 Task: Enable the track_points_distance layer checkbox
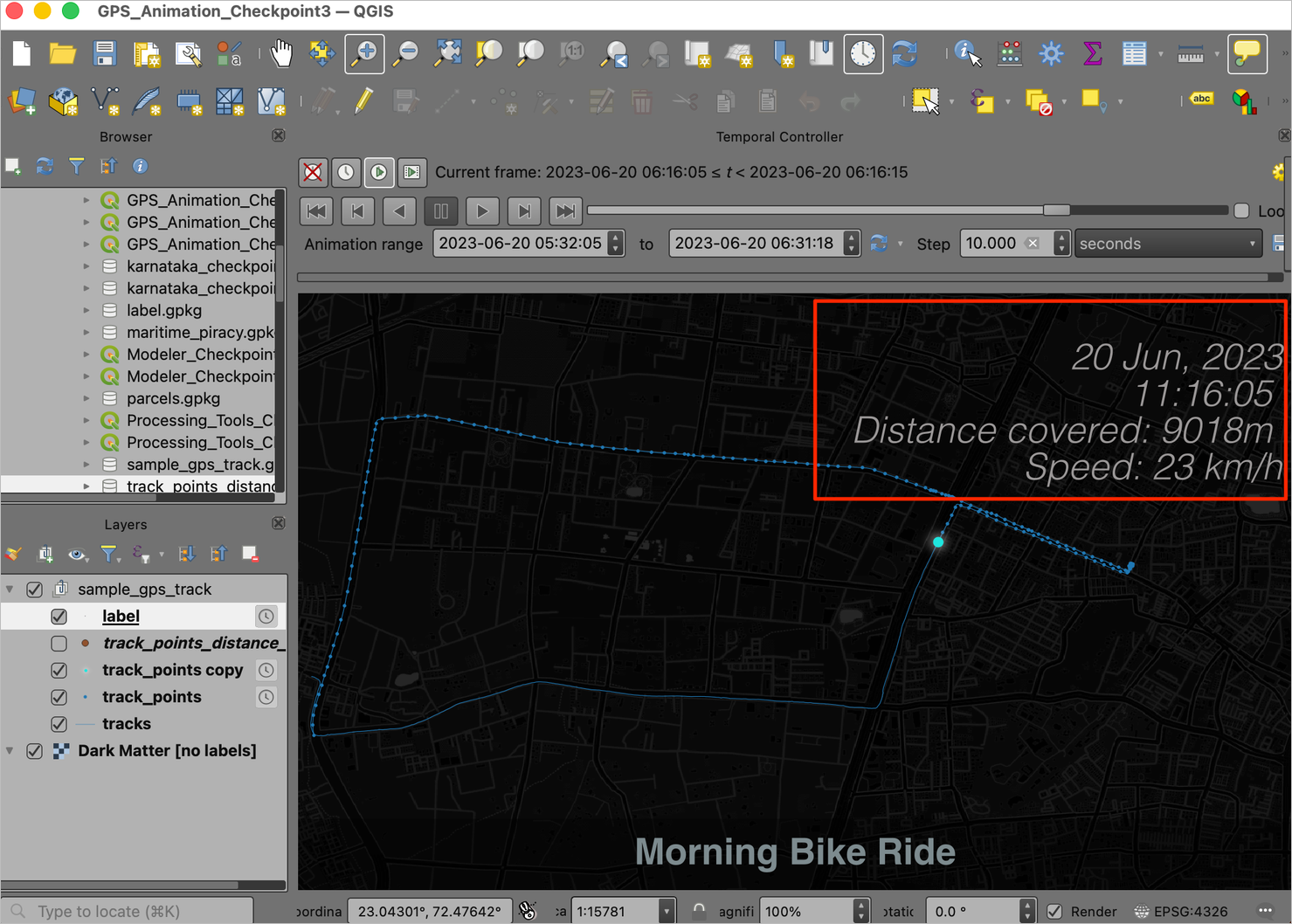tap(59, 644)
